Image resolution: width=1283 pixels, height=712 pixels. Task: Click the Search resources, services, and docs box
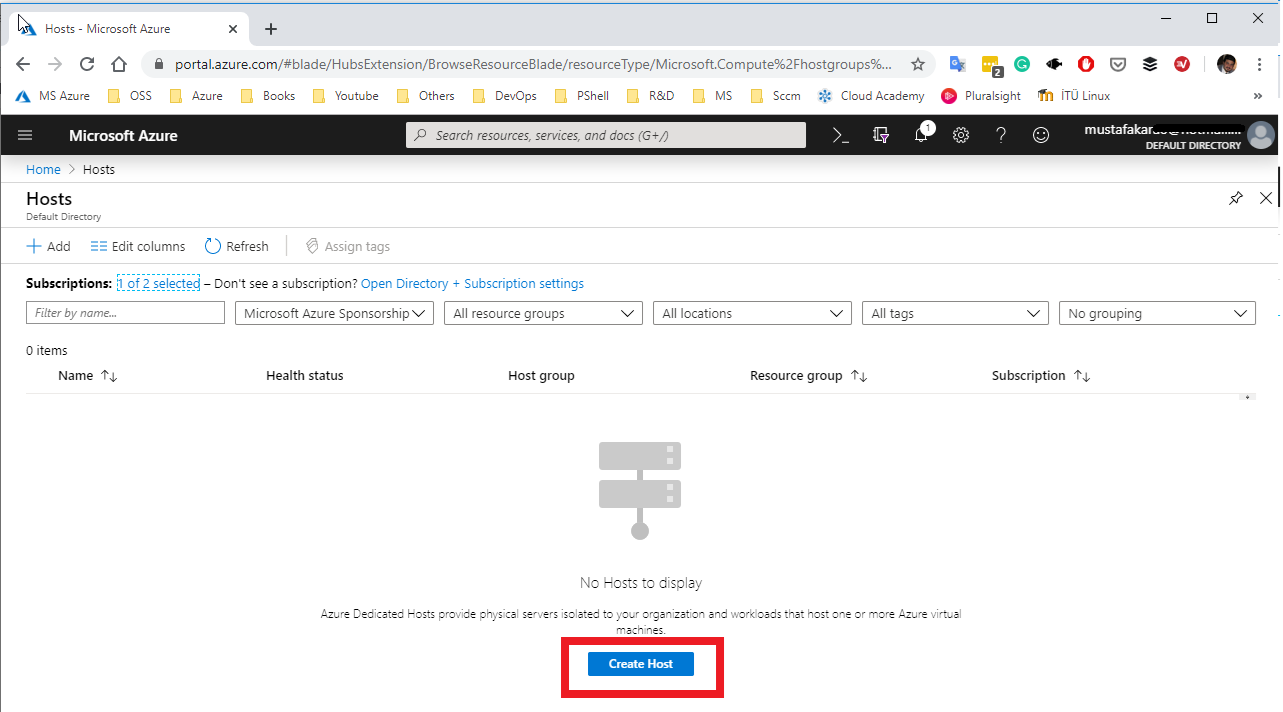coord(606,135)
